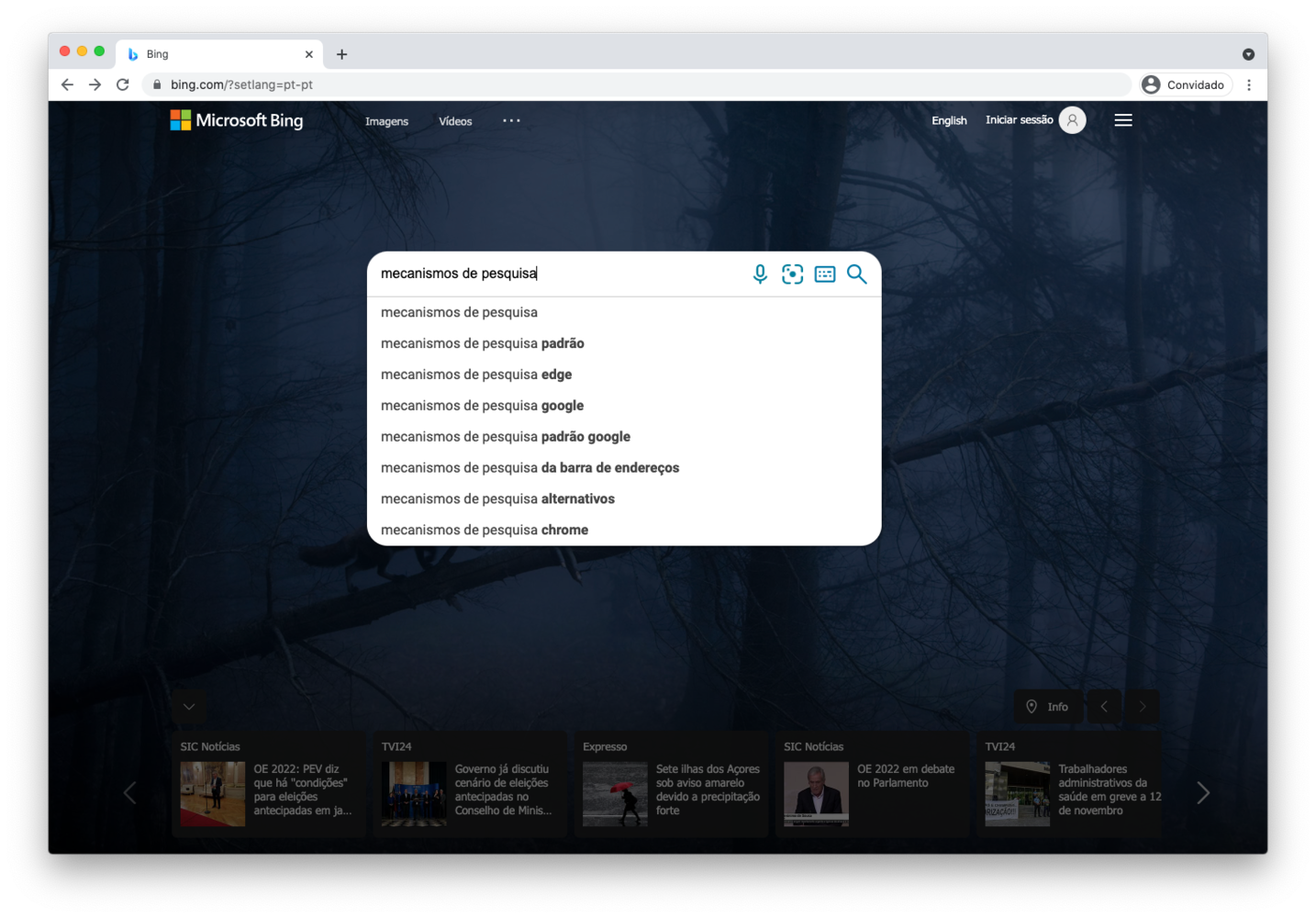The image size is (1316, 918).
Task: Go to previous background image
Action: pyautogui.click(x=1104, y=707)
